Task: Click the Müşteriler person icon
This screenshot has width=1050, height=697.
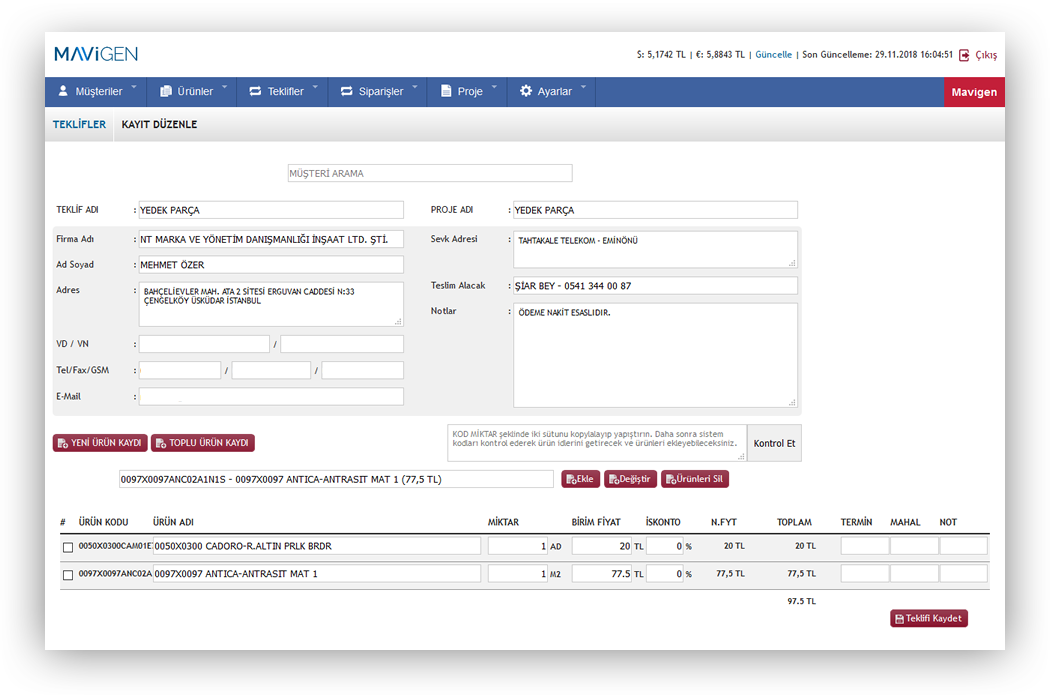Action: (63, 91)
